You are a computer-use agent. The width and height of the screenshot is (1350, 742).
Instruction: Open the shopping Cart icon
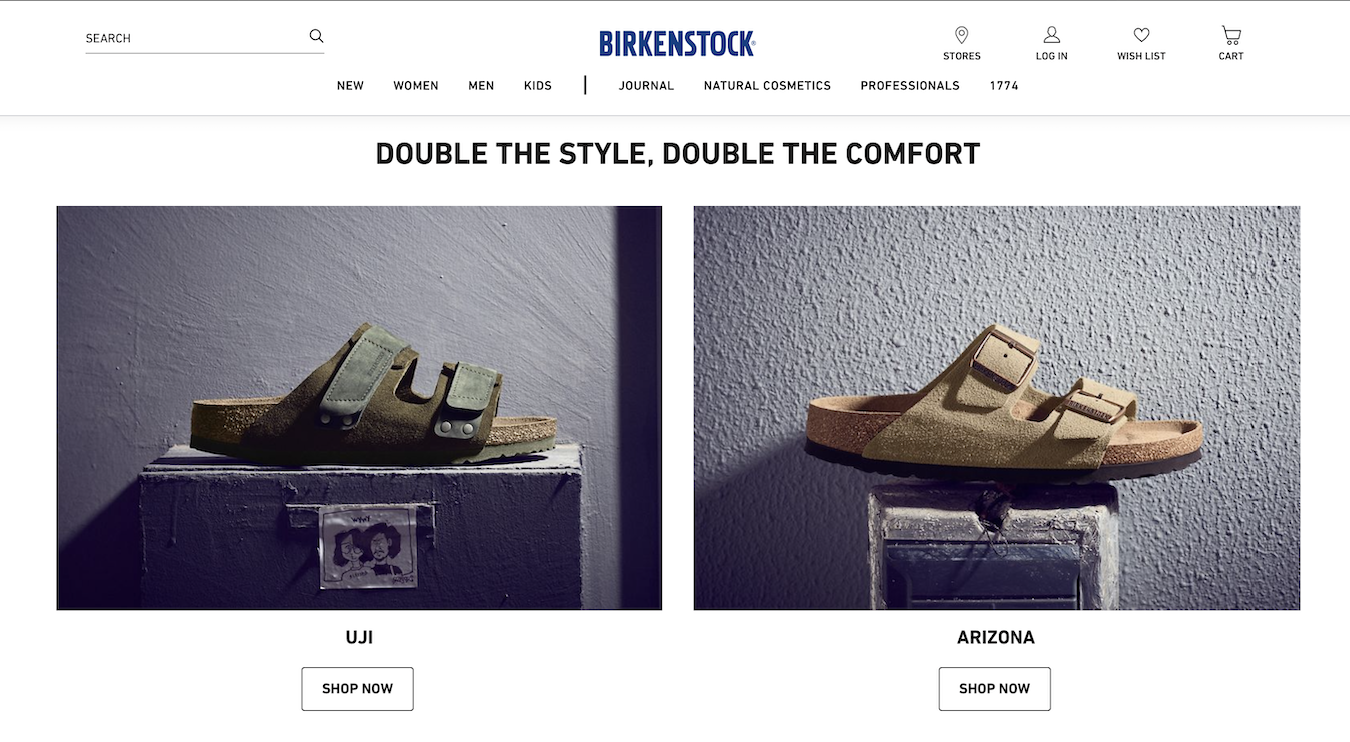(1231, 35)
